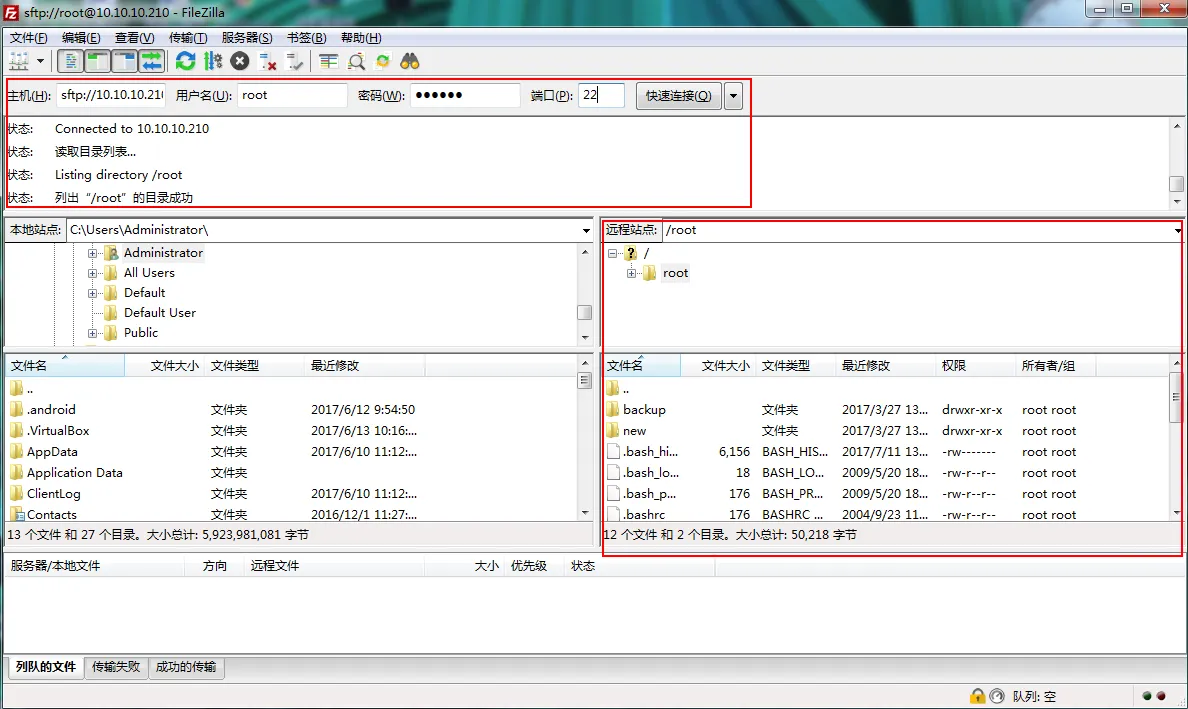
Task: Click the message log scrollbar thumb
Action: pos(1177,183)
